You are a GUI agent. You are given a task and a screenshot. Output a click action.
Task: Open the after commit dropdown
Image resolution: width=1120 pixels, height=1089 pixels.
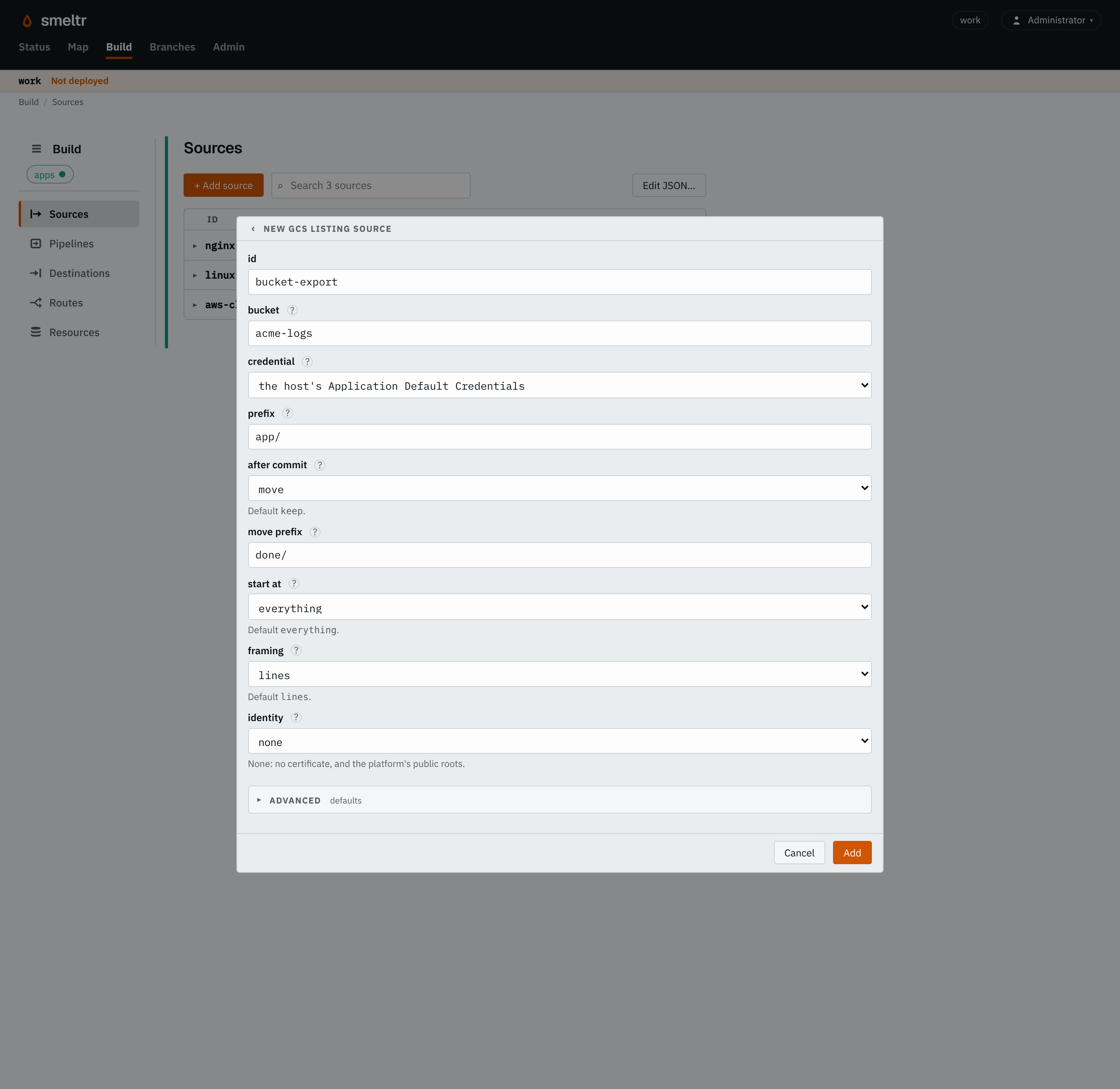click(560, 488)
